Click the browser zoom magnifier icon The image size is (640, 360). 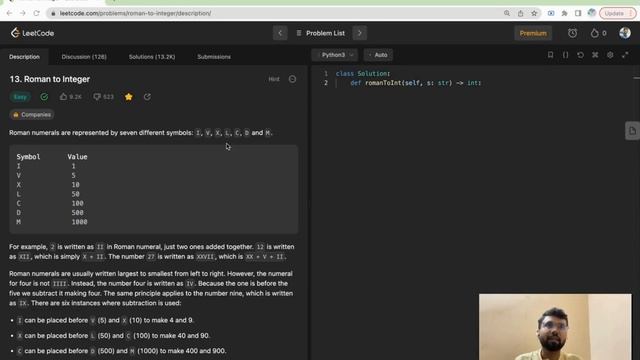coord(507,13)
